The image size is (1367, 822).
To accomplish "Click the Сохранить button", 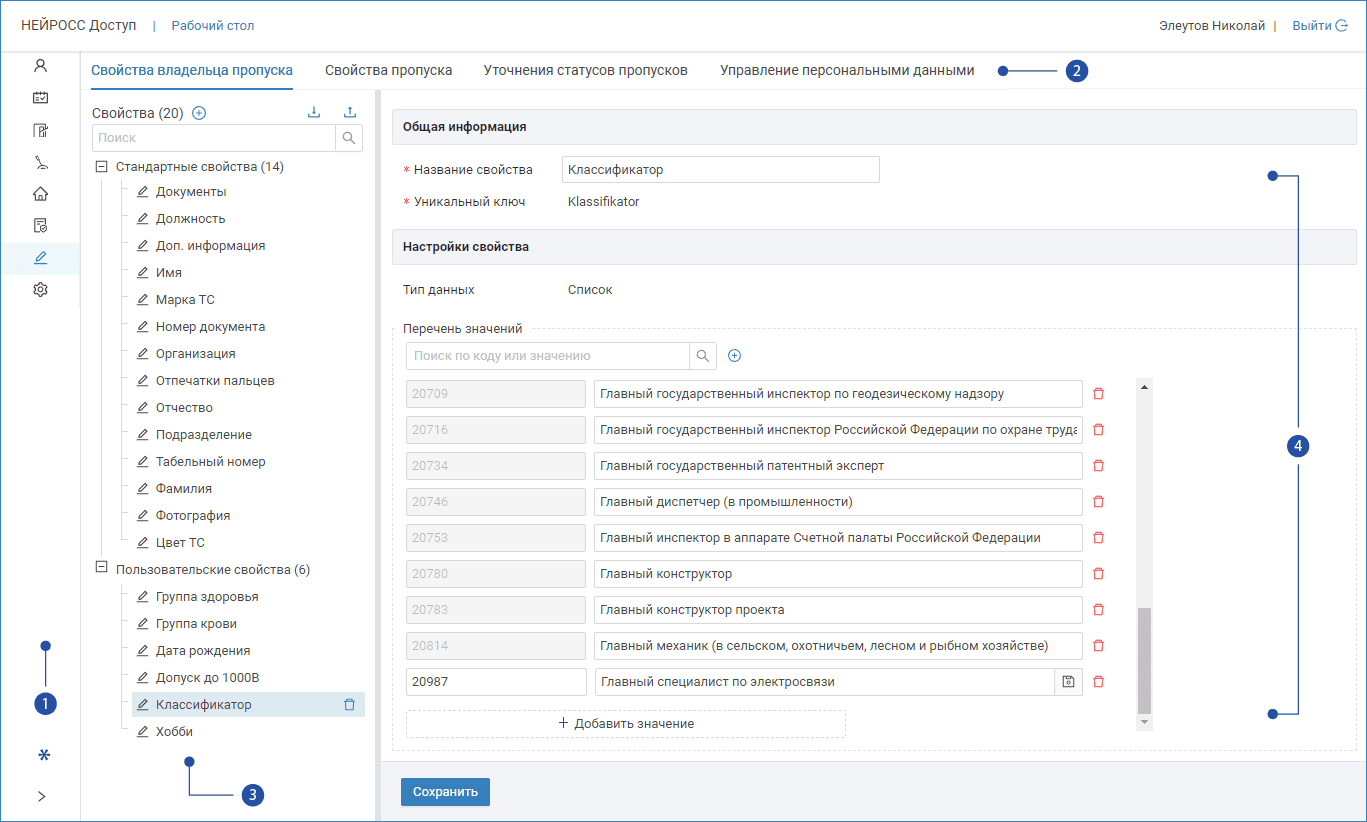I will pos(445,792).
